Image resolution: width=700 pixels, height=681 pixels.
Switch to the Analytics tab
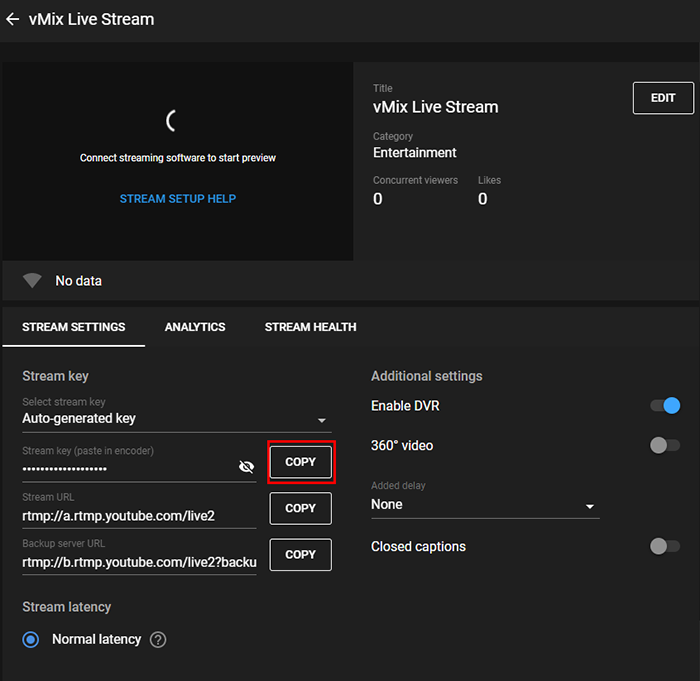click(195, 327)
